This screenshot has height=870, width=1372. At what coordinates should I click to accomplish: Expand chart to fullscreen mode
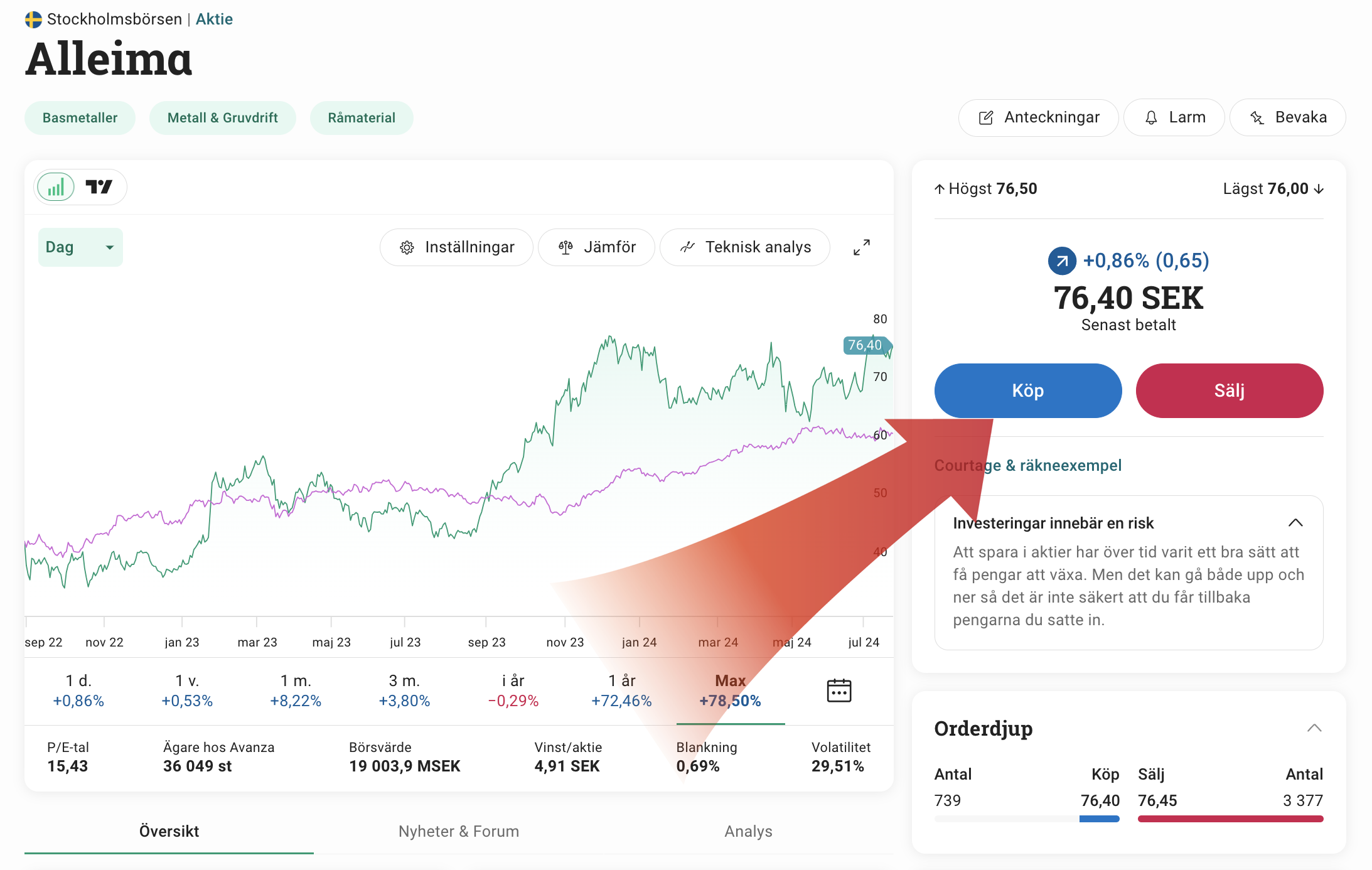click(x=861, y=247)
